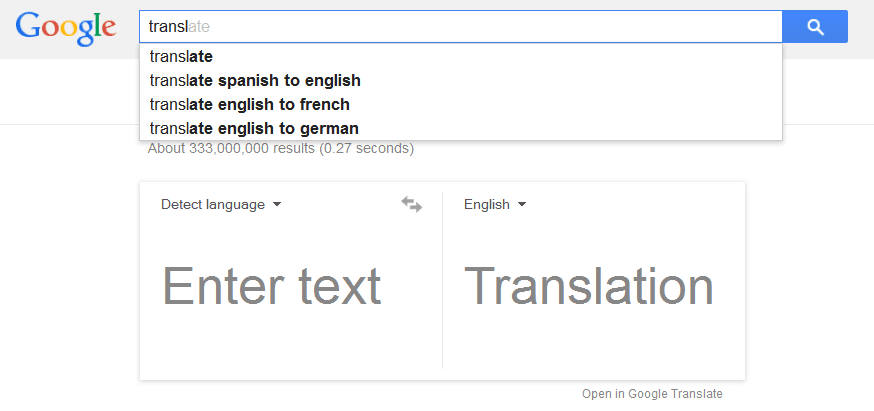874x411 pixels.
Task: Click empty space below 'Translation' placeholder
Action: tap(589, 345)
